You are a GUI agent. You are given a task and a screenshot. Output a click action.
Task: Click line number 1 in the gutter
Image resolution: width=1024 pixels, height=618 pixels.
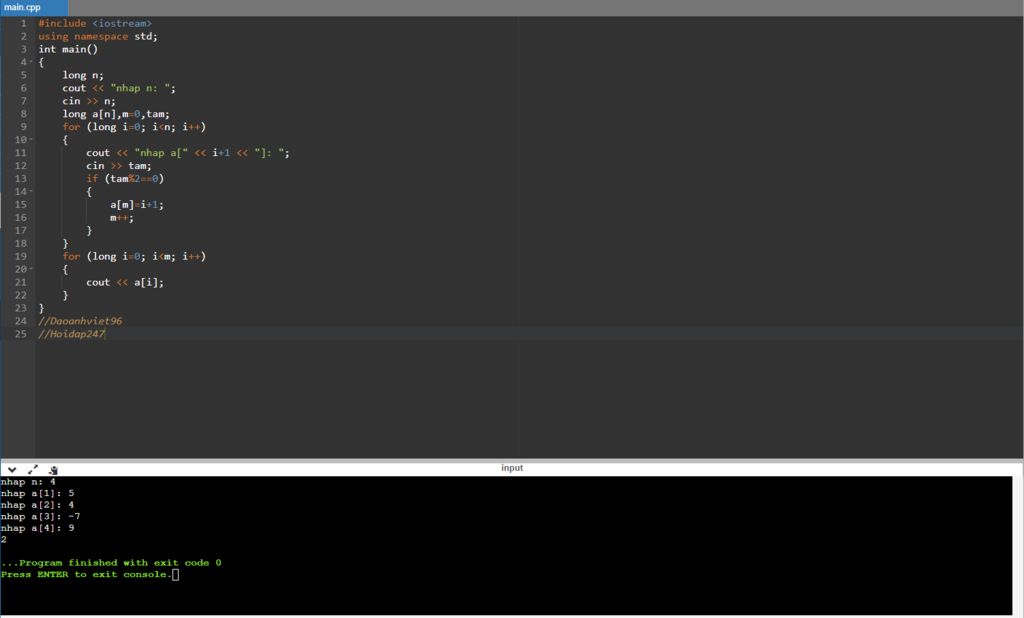pyautogui.click(x=24, y=24)
